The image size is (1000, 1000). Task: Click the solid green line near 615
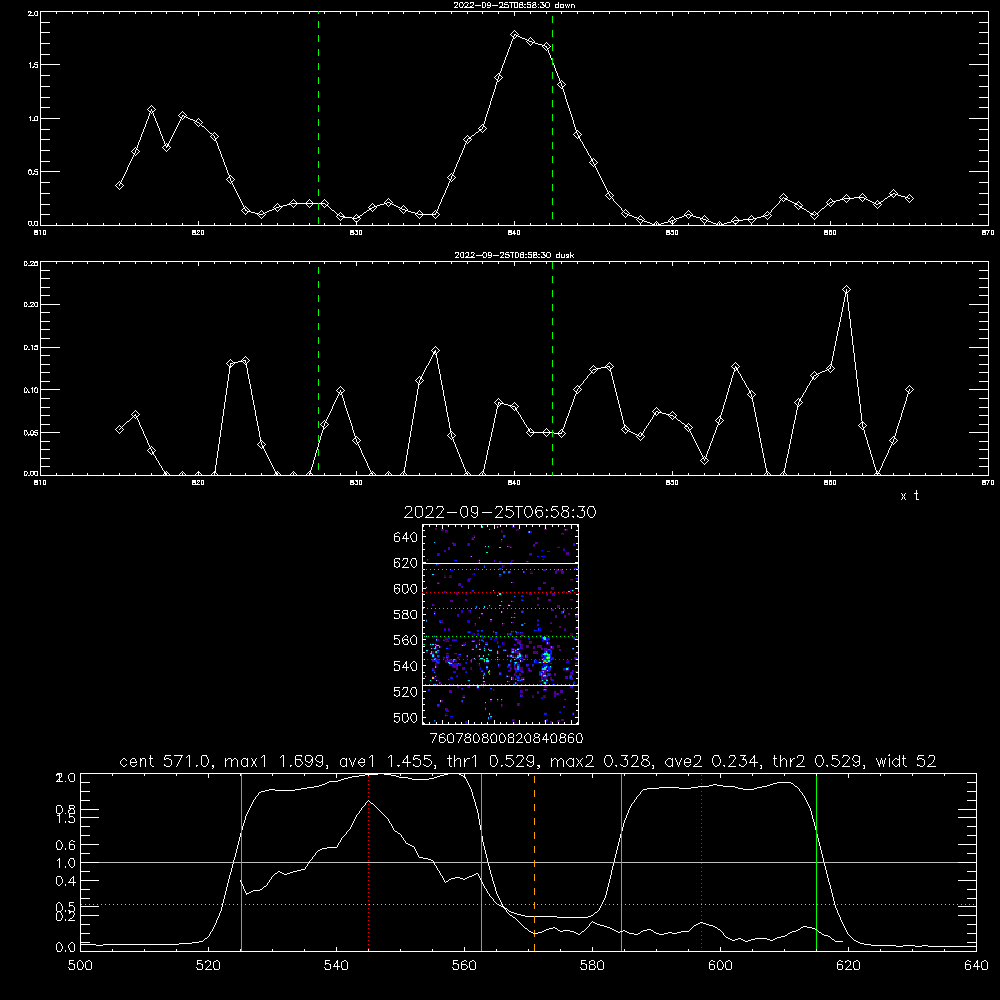click(x=816, y=862)
